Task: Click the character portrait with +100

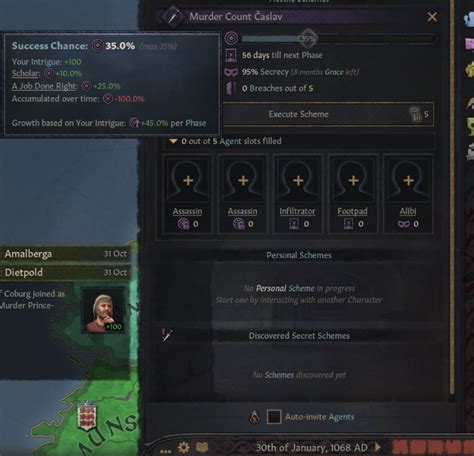Action: click(103, 310)
